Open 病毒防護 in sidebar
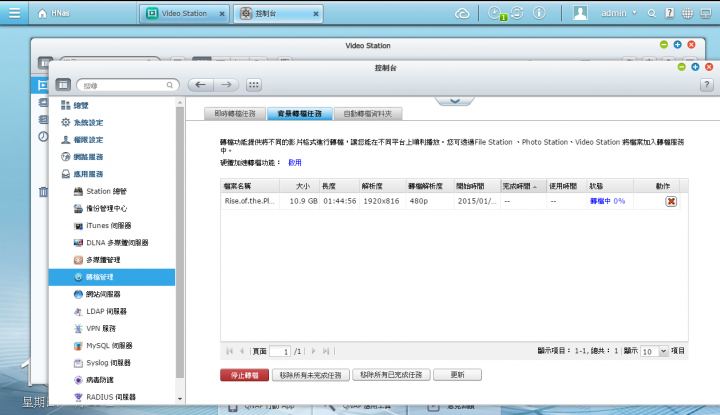The image size is (720, 415). point(94,380)
